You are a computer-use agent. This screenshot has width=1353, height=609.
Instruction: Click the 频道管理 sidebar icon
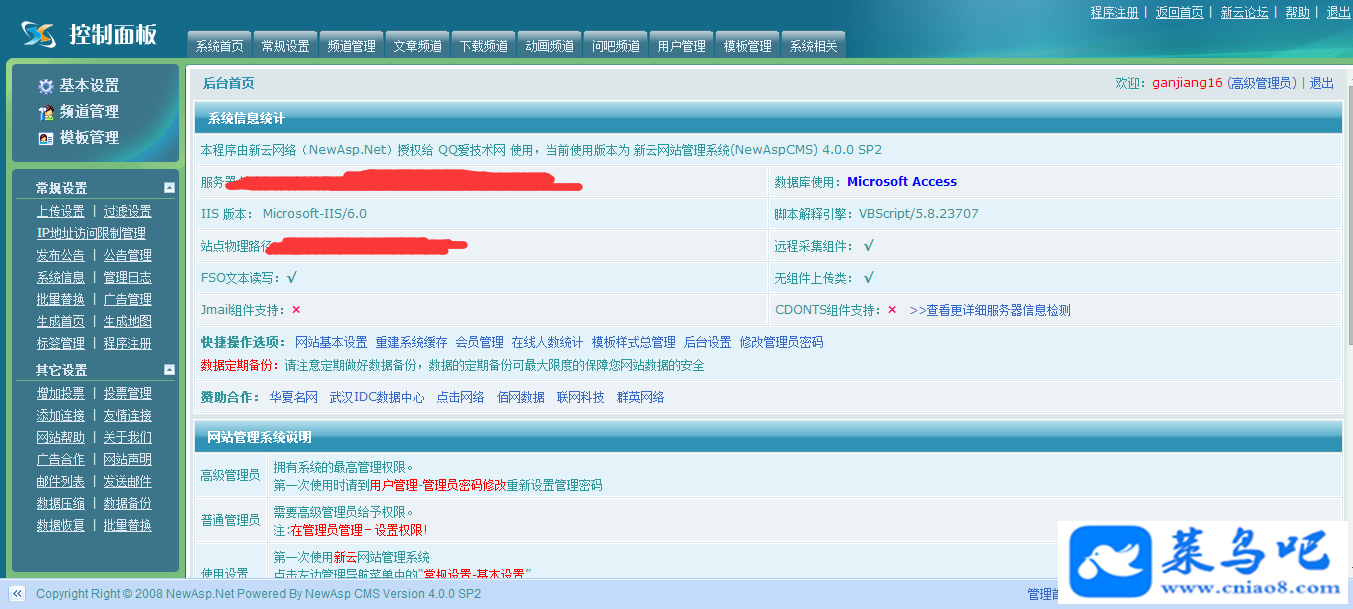[45, 113]
